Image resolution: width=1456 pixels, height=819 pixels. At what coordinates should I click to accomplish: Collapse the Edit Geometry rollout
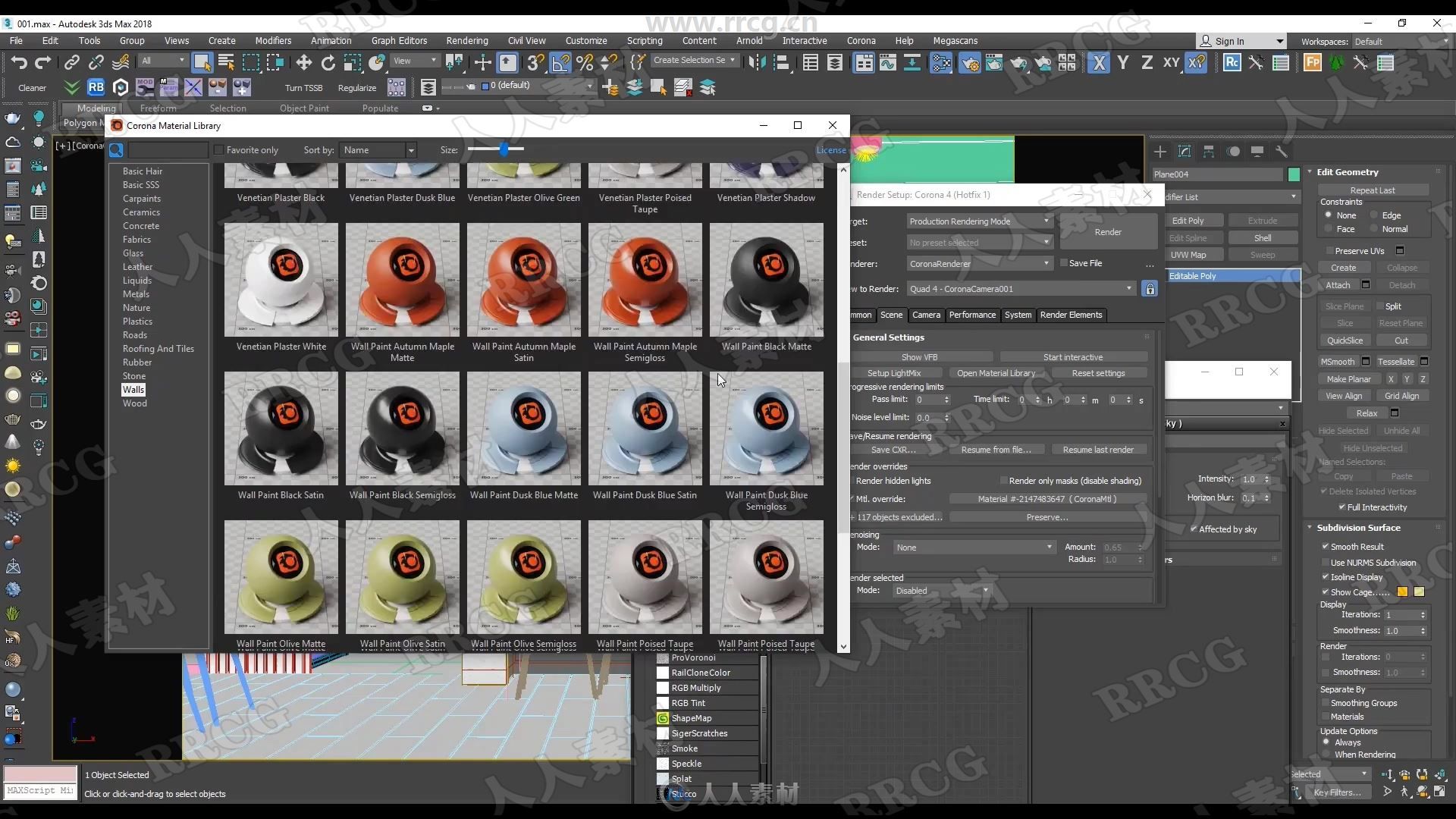(x=1310, y=172)
